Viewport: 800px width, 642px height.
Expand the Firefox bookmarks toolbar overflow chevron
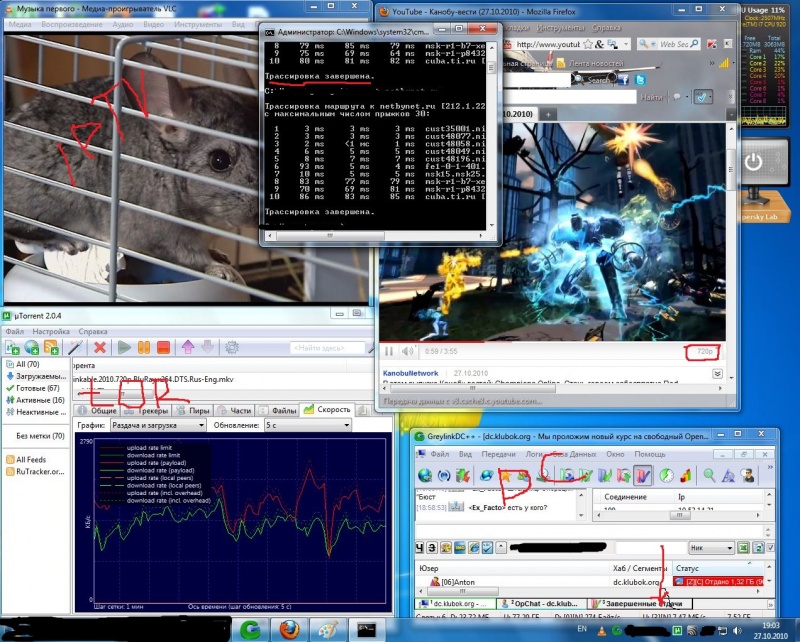(712, 63)
